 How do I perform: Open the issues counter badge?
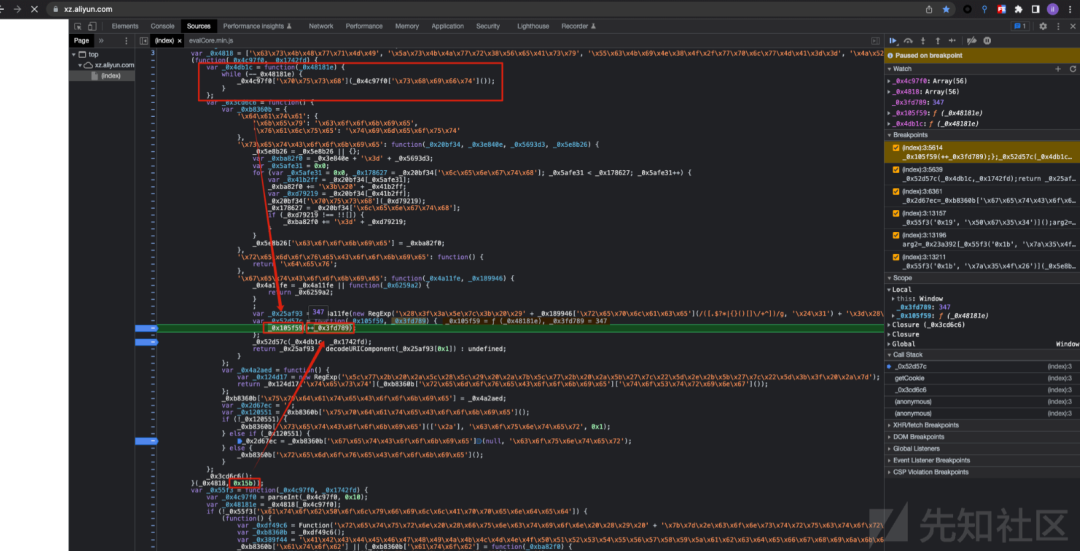pyautogui.click(x=1020, y=26)
